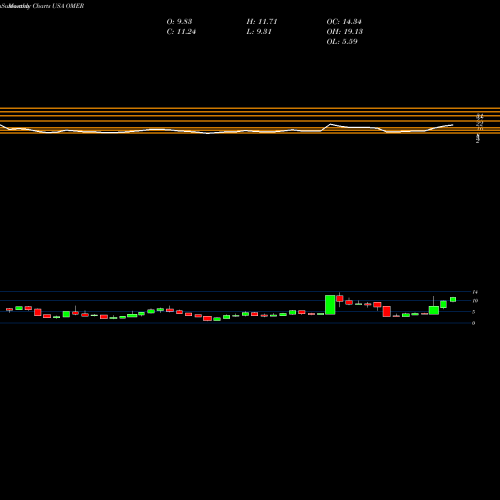Click the price axis label 10

475,301
